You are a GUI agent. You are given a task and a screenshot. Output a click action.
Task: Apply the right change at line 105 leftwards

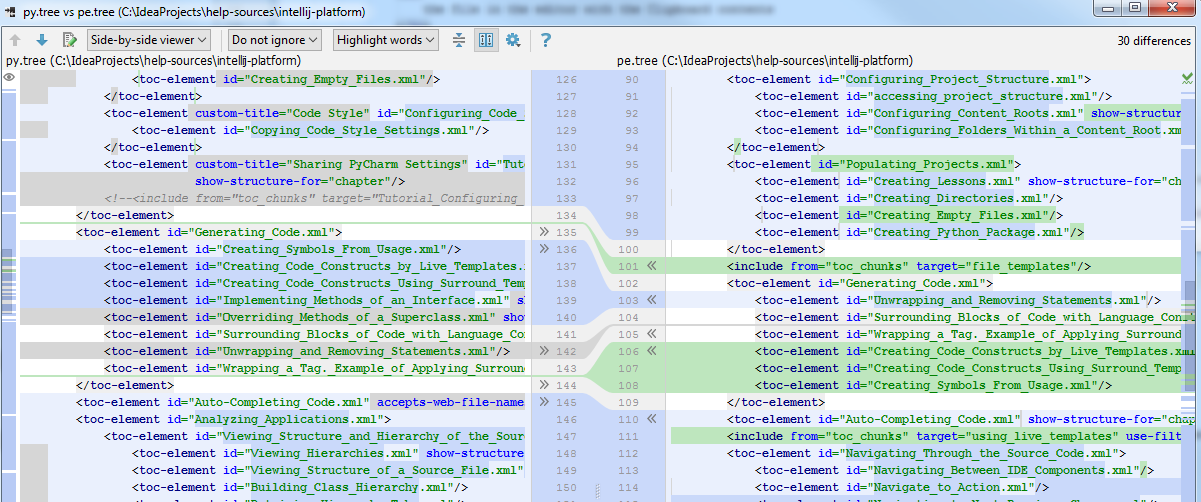[652, 334]
